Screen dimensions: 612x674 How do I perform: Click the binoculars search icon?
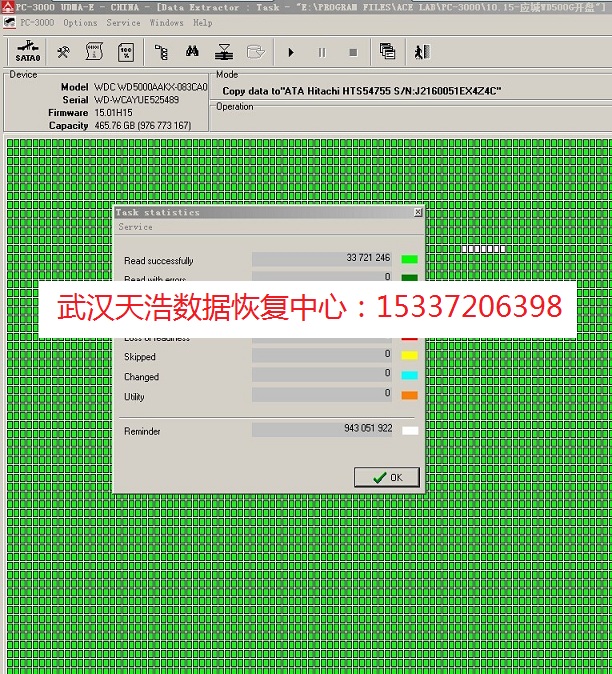[x=194, y=51]
